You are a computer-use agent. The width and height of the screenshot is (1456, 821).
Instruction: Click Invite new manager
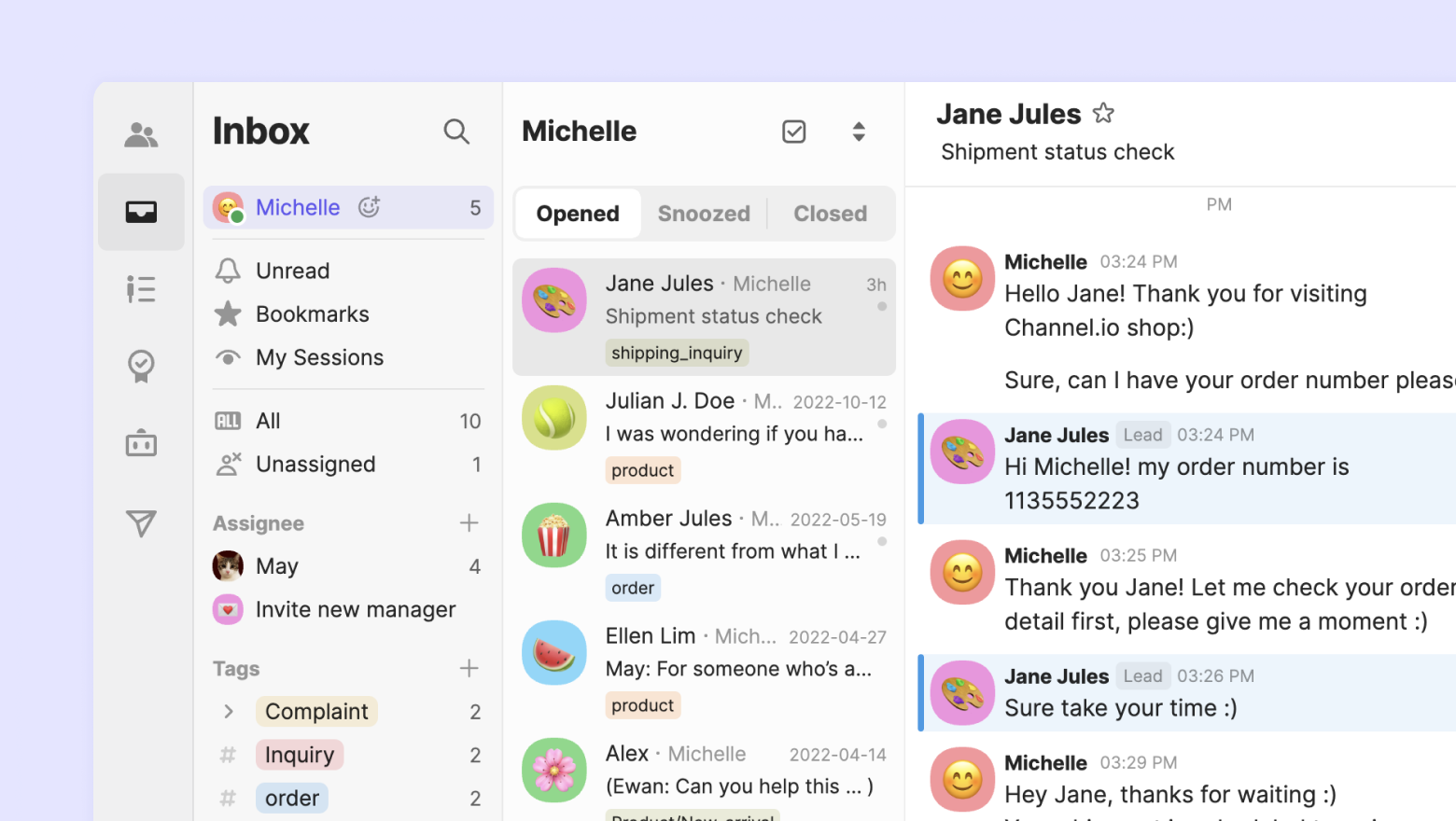point(349,609)
